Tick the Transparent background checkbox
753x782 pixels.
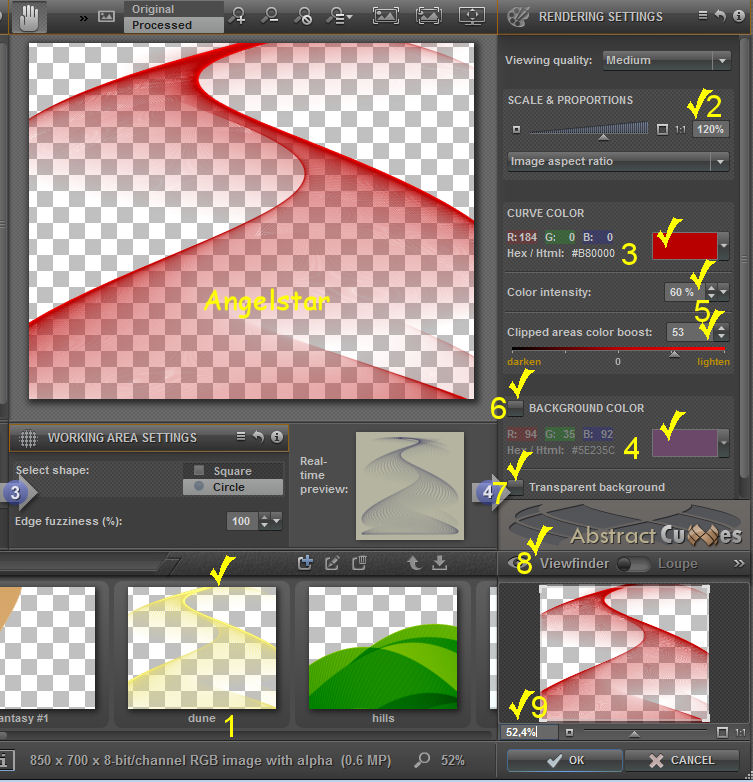[x=515, y=487]
